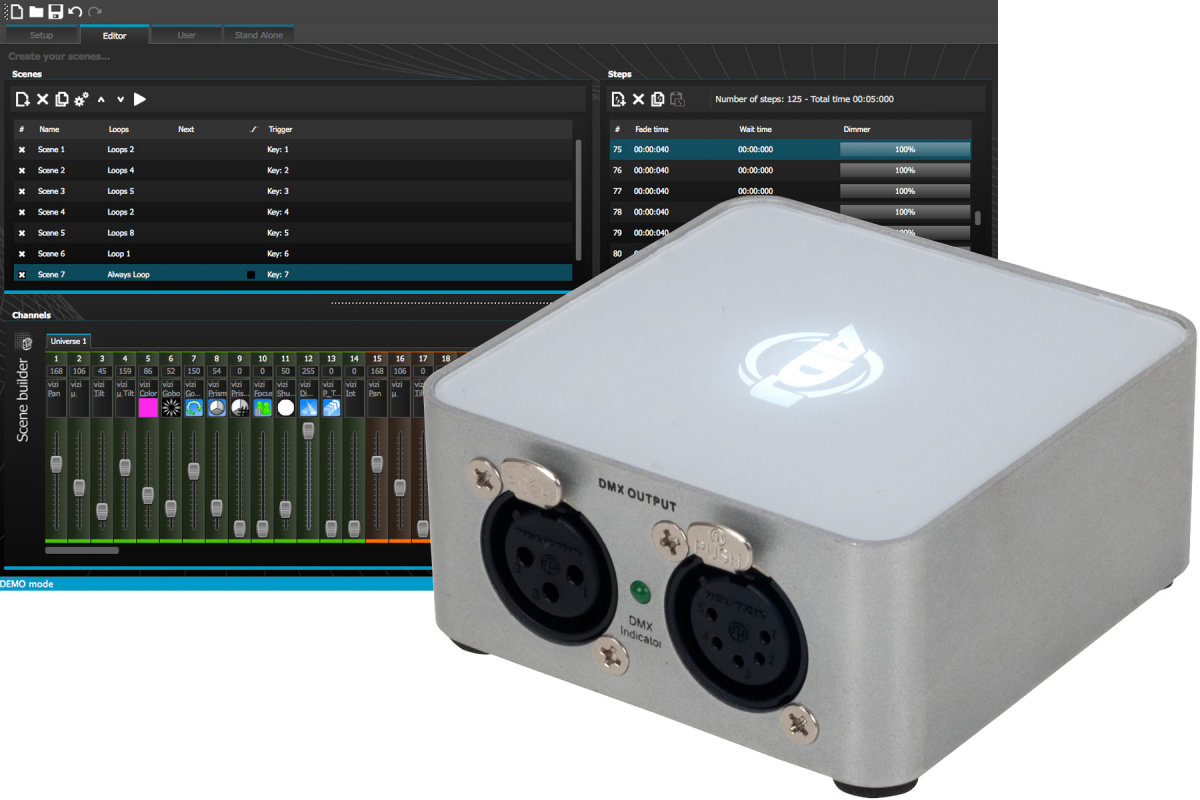Click channel 10 Focus icon

click(x=263, y=407)
